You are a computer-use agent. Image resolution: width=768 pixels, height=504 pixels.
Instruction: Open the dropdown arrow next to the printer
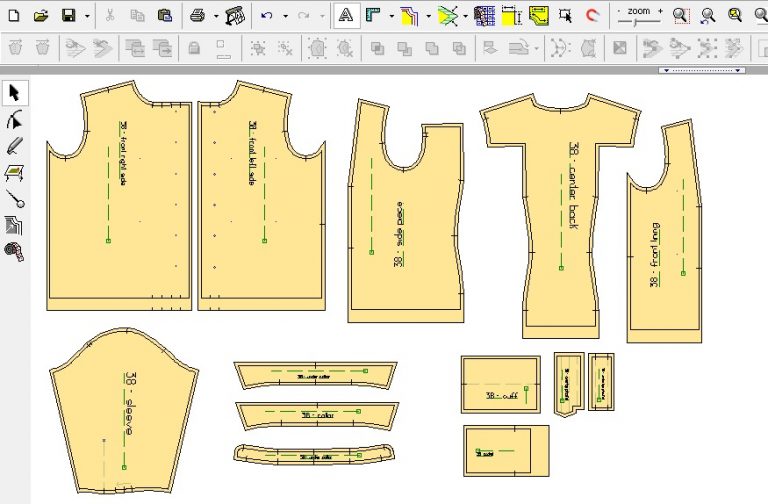(x=216, y=16)
